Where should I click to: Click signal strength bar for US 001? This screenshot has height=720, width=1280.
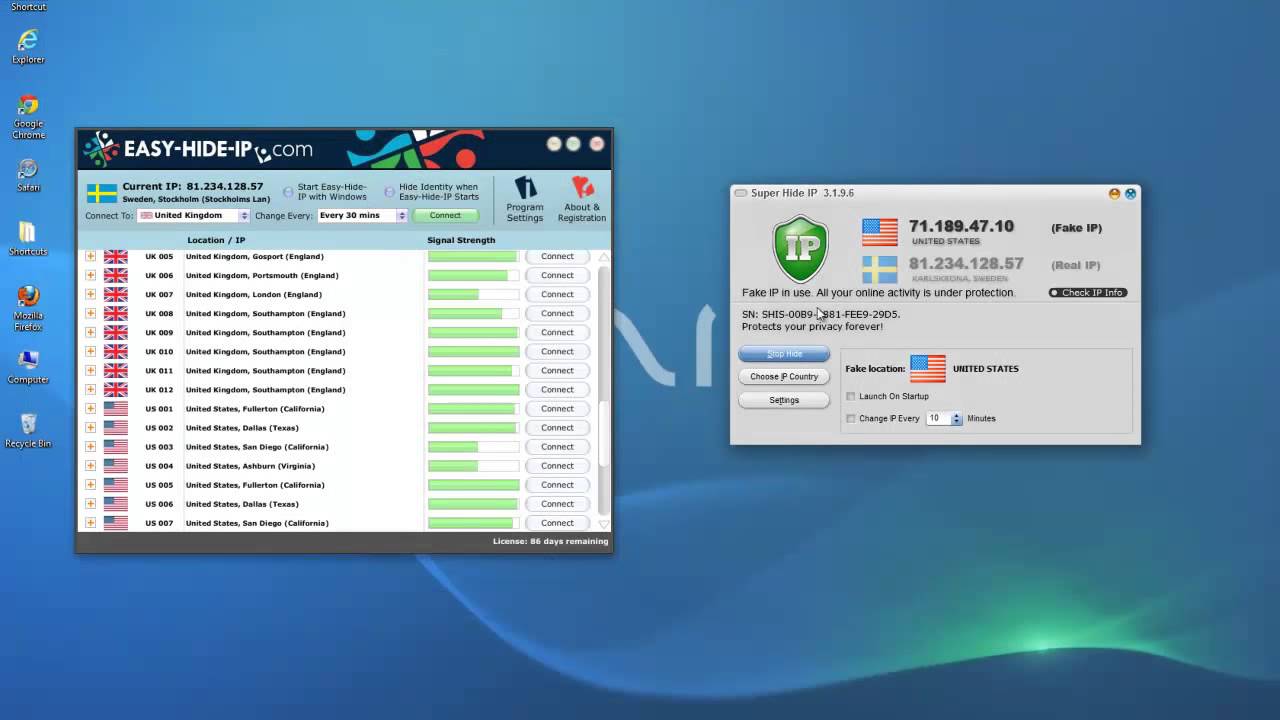click(473, 408)
